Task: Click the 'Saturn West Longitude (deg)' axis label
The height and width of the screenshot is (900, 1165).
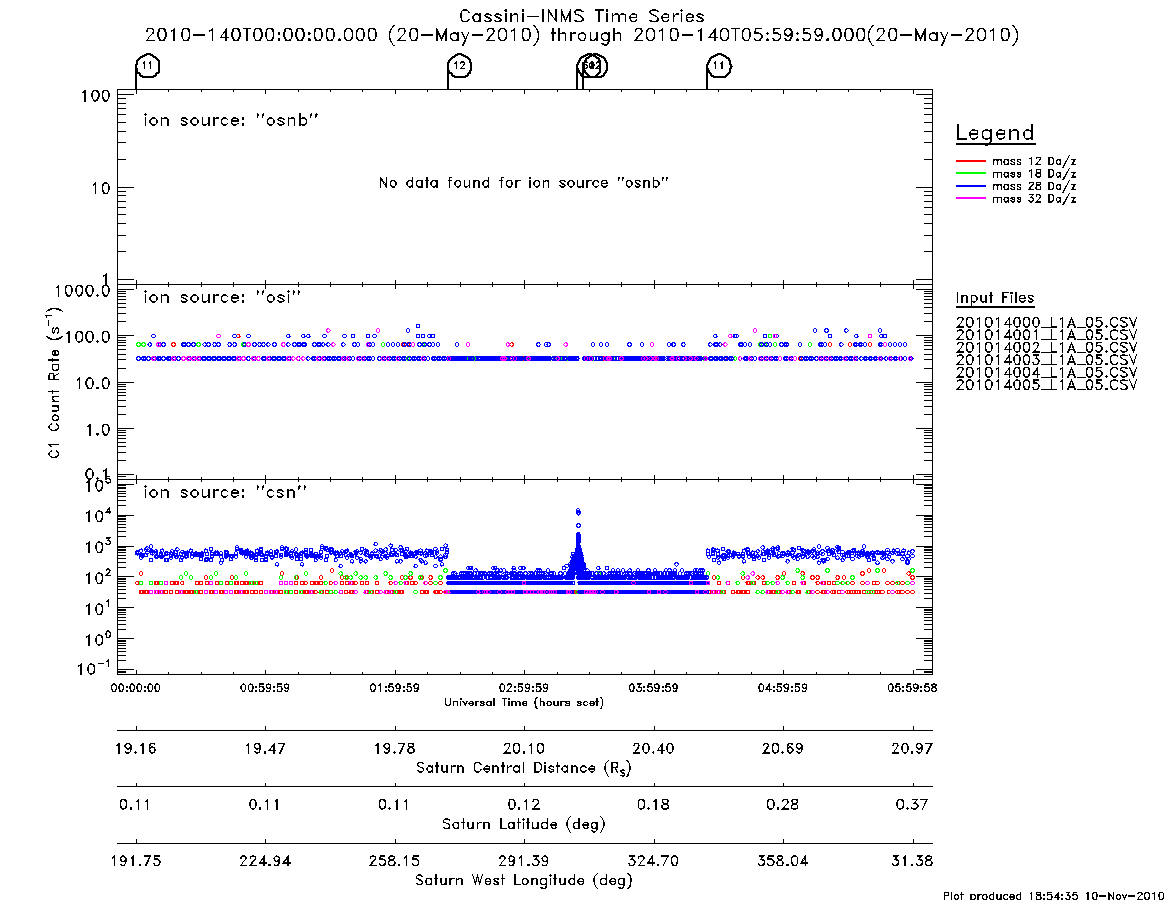Action: coord(524,881)
